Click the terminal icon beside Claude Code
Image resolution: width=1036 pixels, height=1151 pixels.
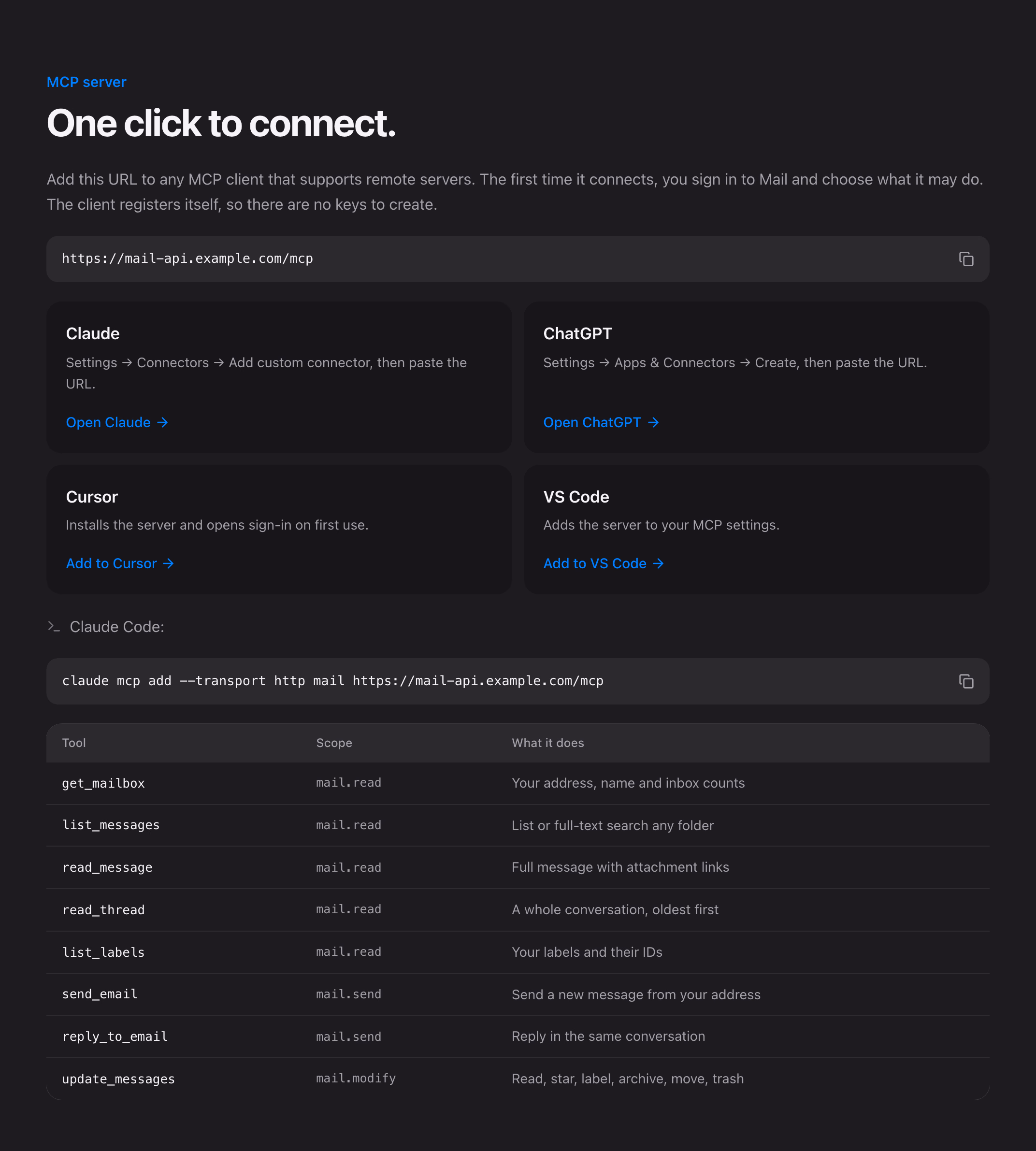(54, 627)
